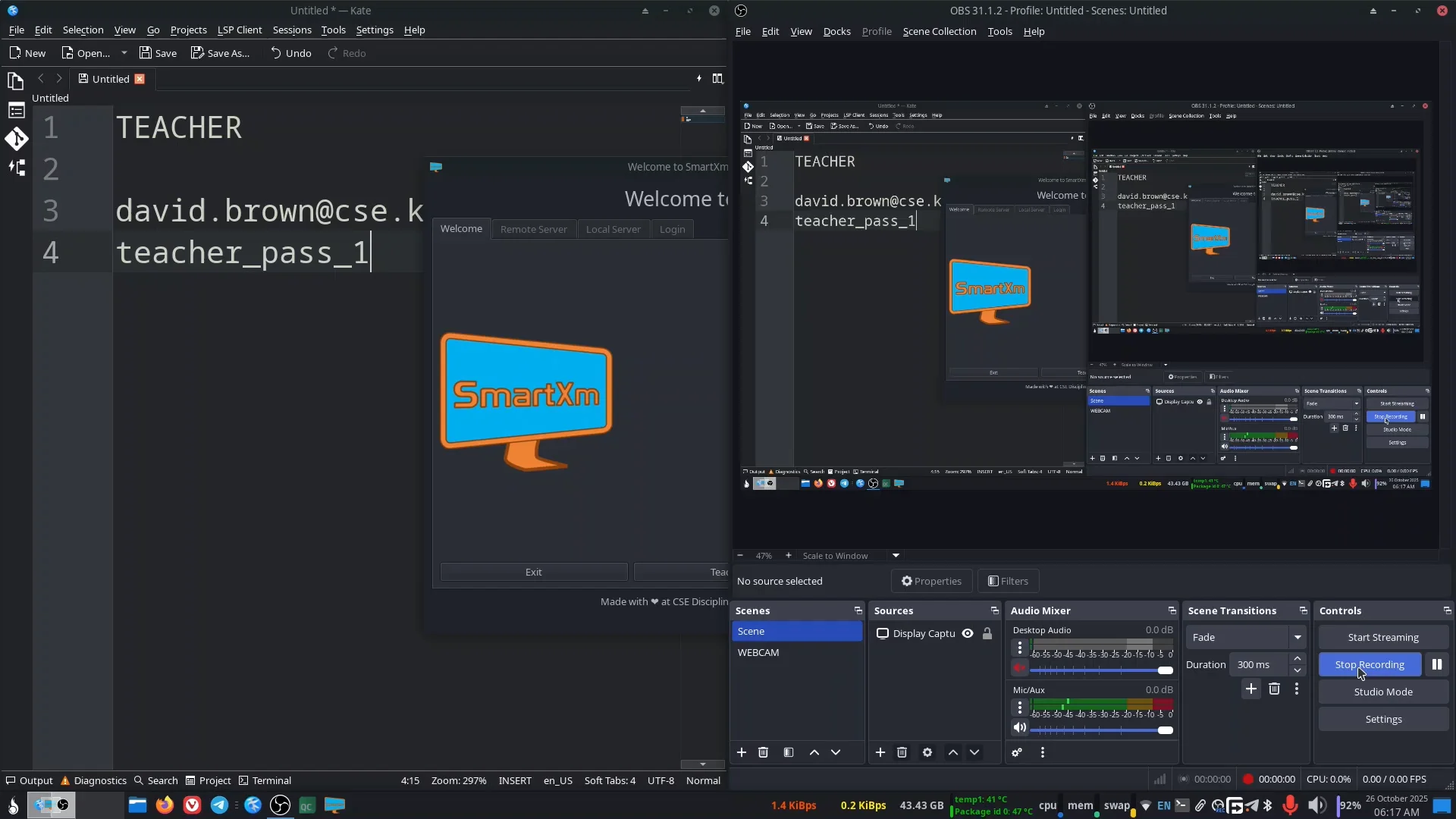The height and width of the screenshot is (819, 1456).
Task: Open Mic/Aux options three-dot menu
Action: click(1020, 707)
